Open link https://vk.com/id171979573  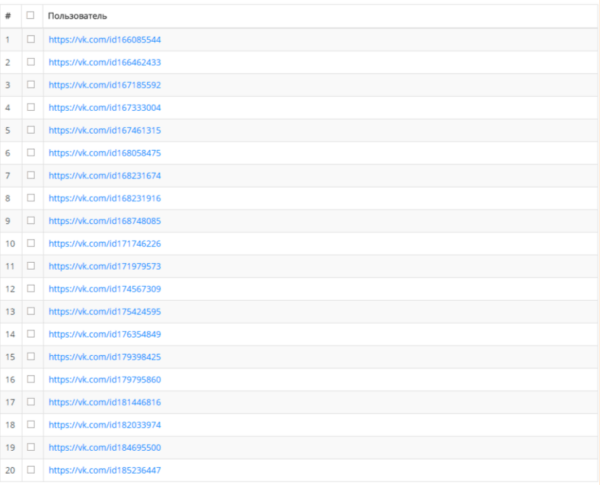(x=104, y=266)
